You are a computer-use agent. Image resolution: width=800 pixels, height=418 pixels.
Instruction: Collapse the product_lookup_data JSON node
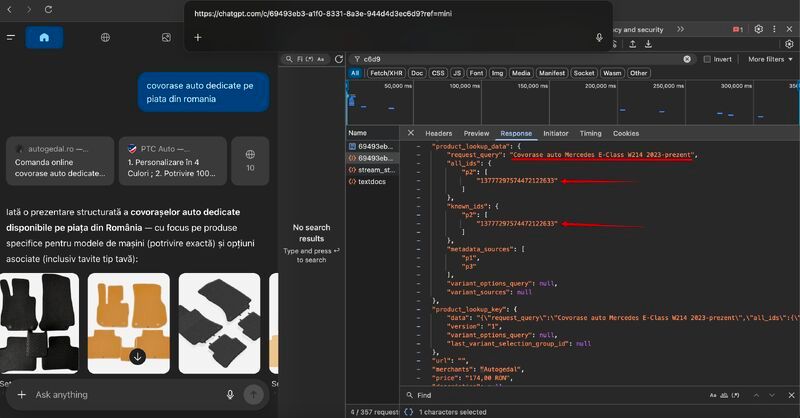point(419,146)
